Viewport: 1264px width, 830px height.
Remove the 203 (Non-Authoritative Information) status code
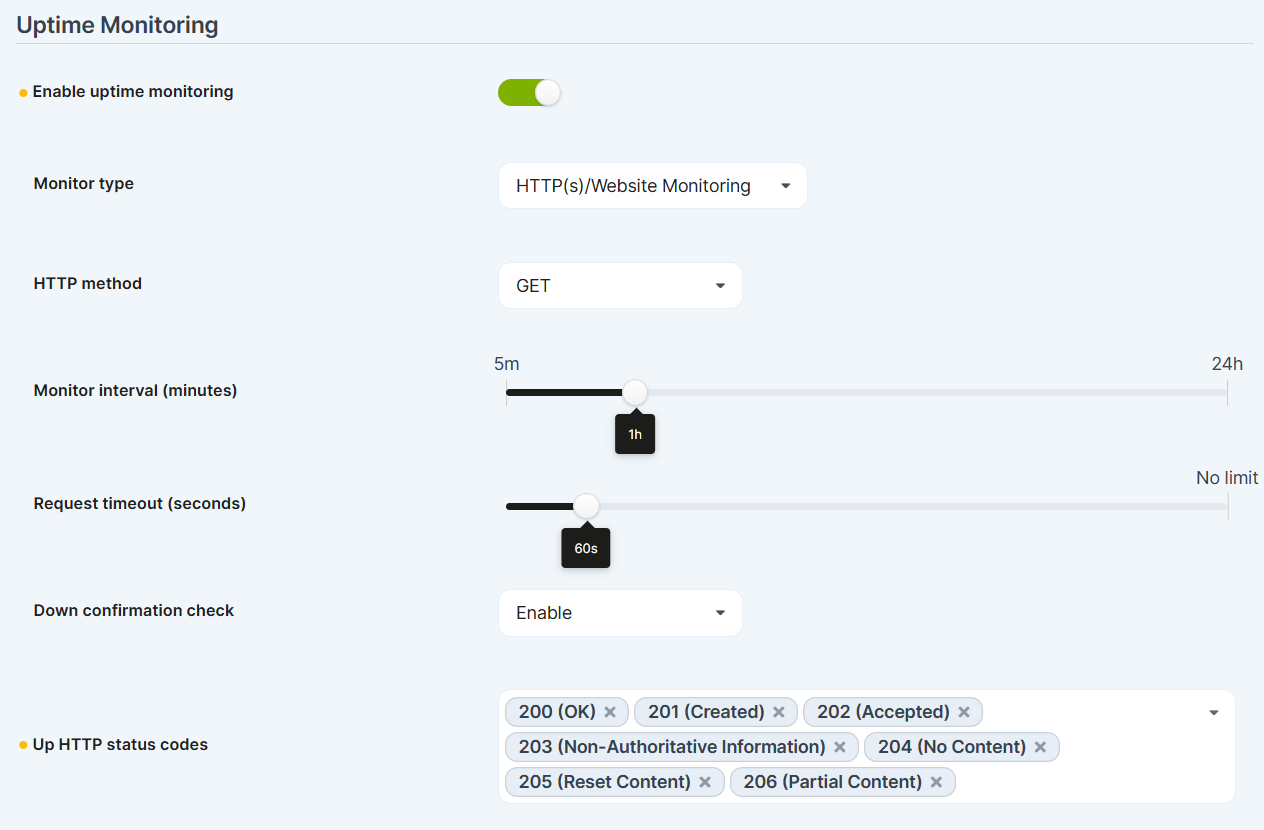point(840,747)
